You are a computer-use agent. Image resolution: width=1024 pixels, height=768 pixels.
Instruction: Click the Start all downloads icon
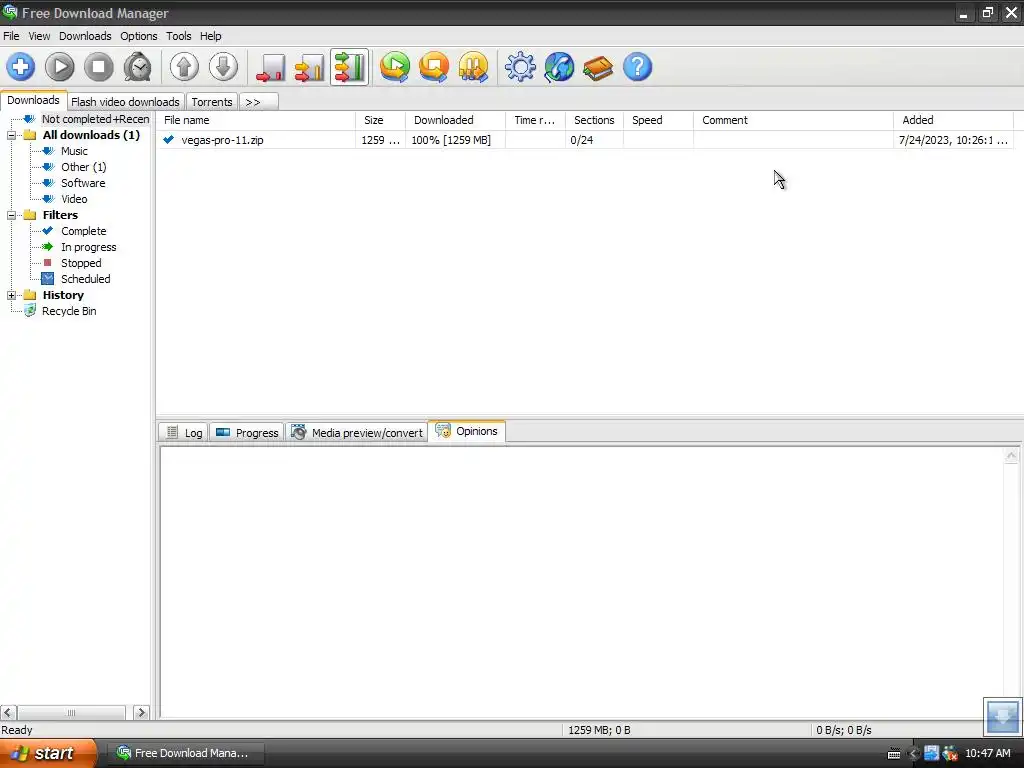(395, 67)
